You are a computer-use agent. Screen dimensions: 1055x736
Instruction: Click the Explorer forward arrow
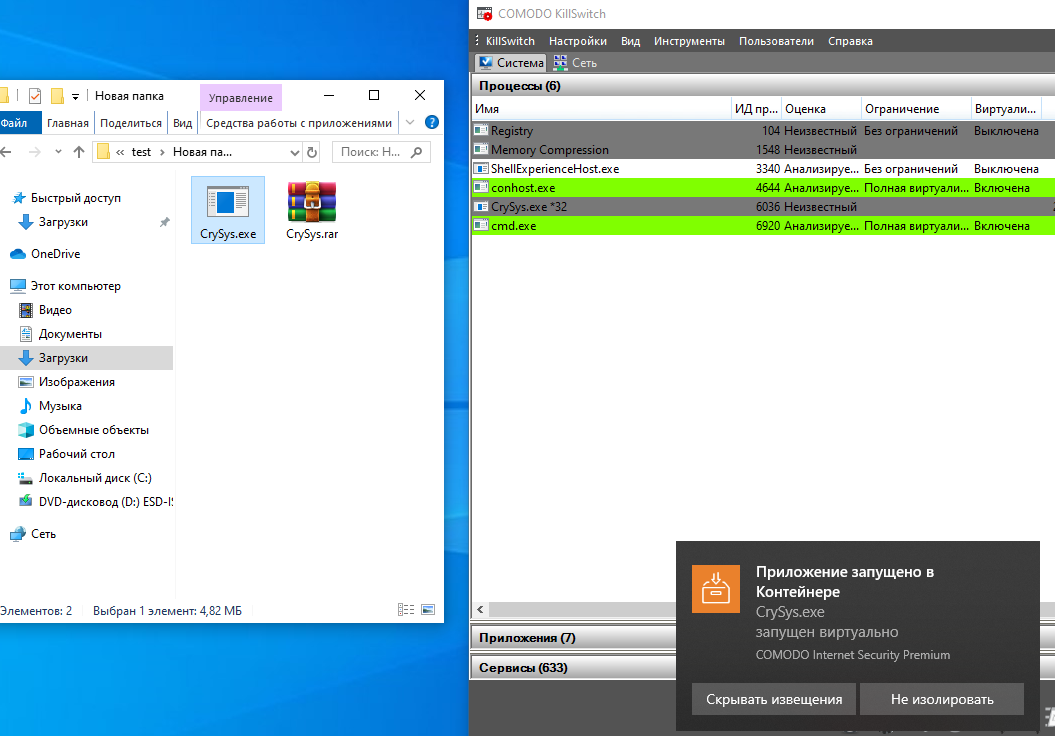(x=34, y=152)
